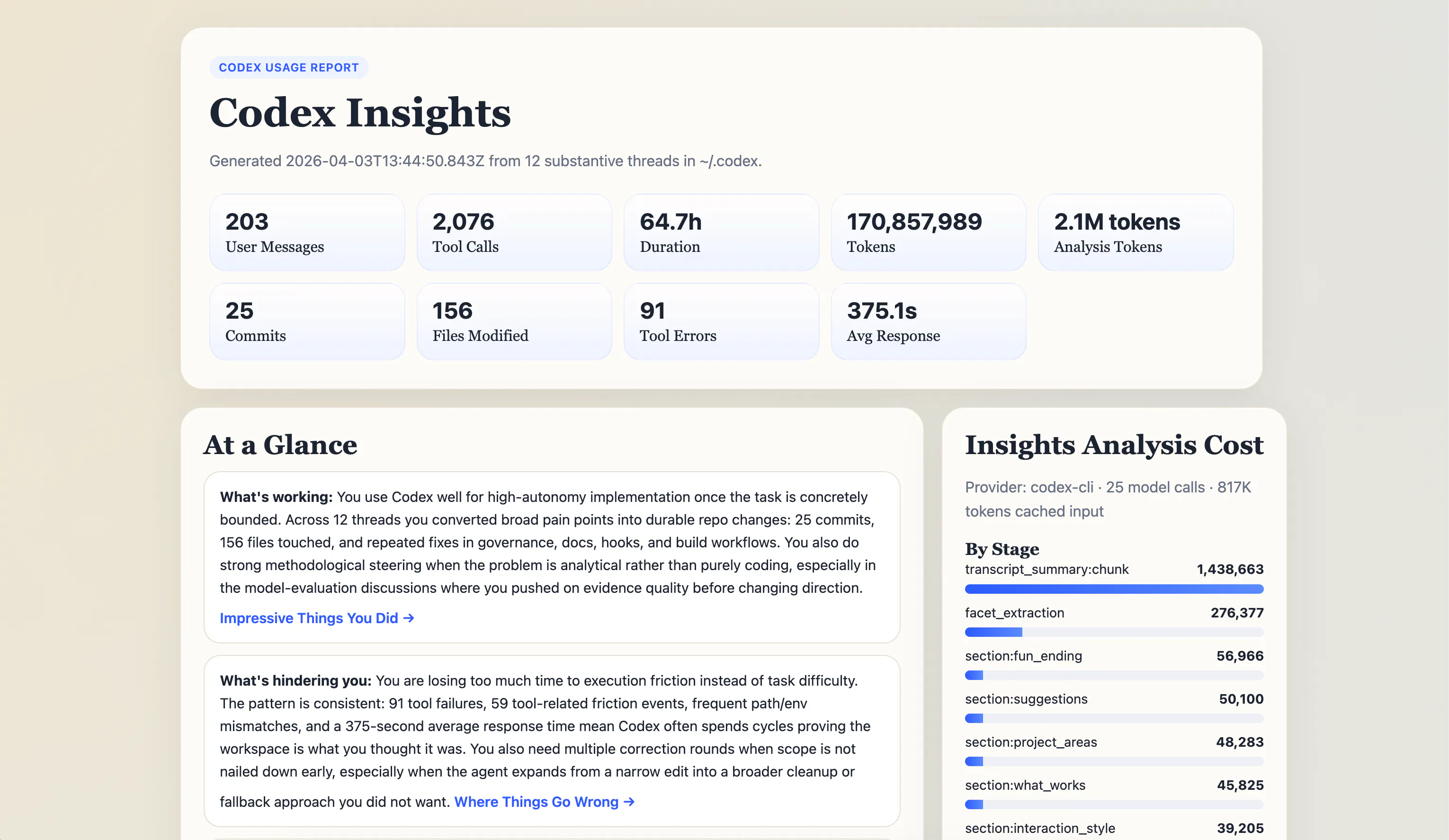The width and height of the screenshot is (1449, 840).
Task: Click the 39,205 token value
Action: 1240,829
